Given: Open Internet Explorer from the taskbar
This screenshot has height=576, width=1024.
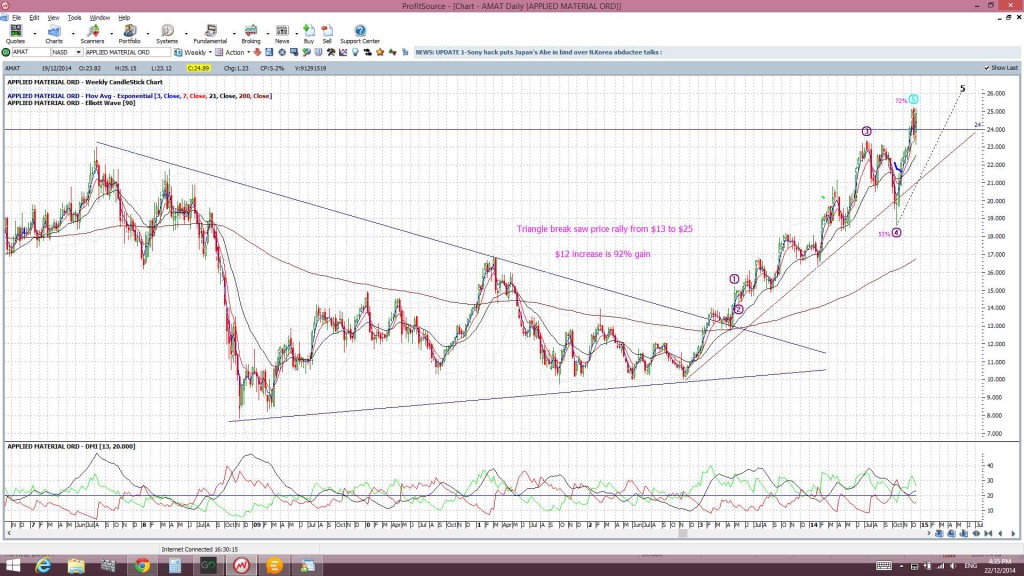Looking at the screenshot, I should point(43,566).
